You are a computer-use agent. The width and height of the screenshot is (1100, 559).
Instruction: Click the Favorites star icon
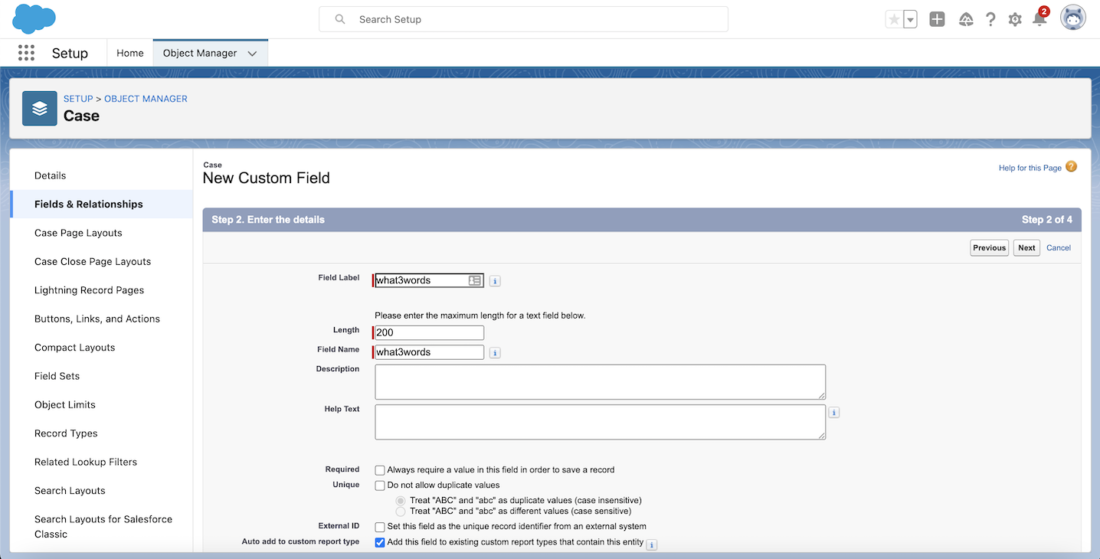click(894, 20)
